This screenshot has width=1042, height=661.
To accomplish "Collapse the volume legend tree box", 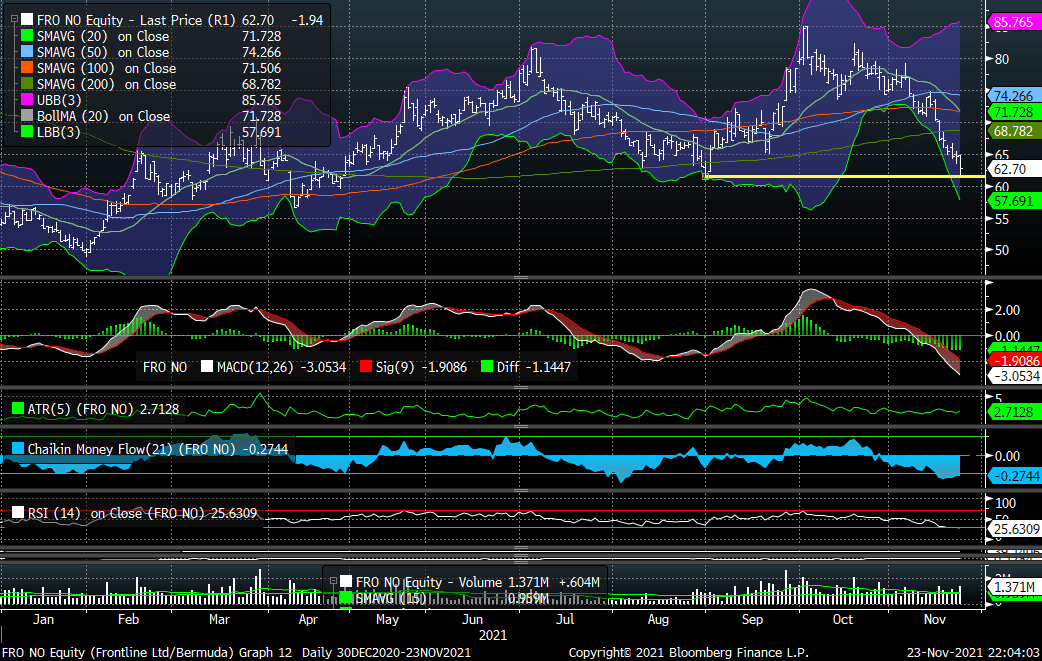I will (334, 581).
